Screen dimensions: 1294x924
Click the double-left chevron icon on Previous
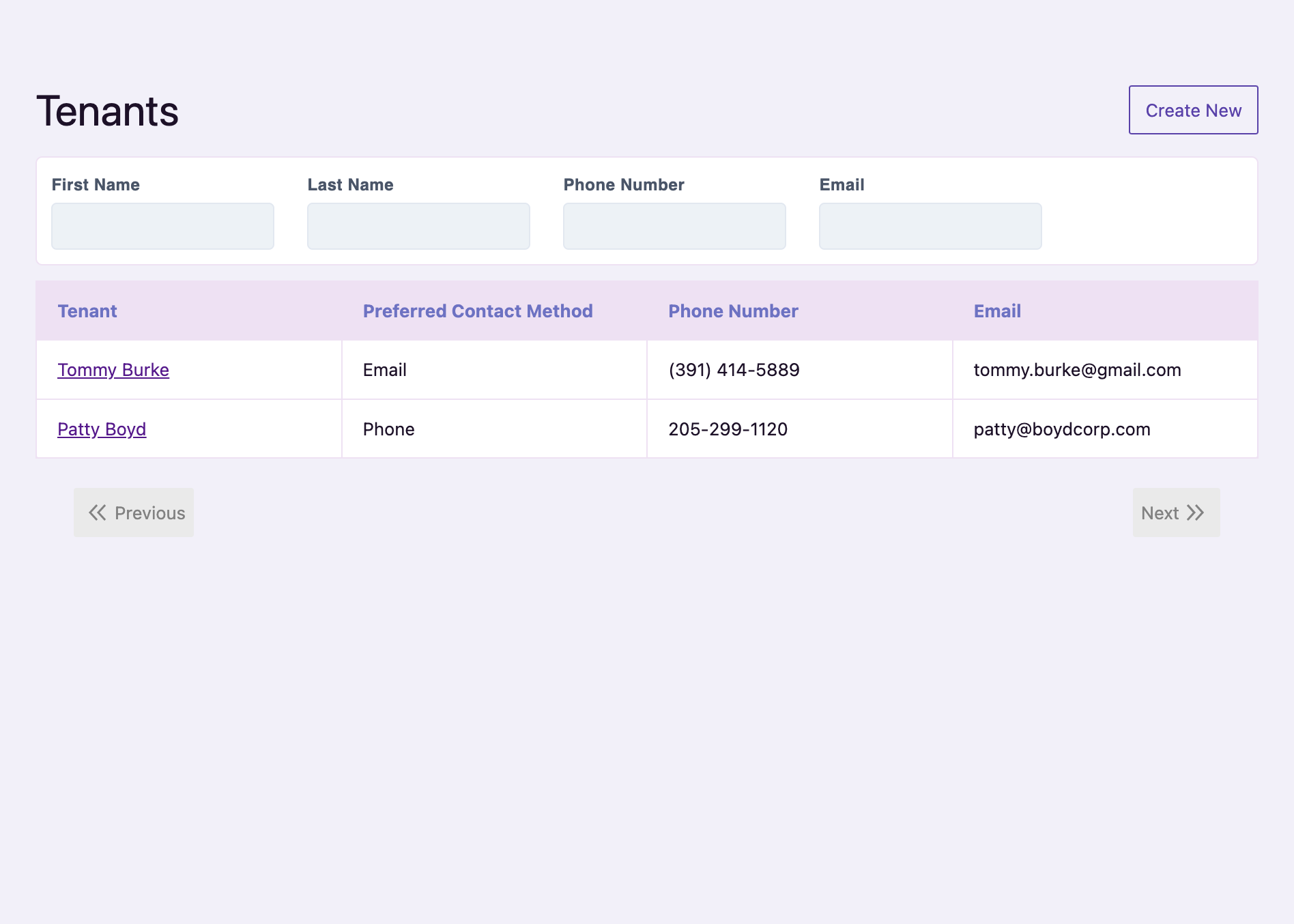tap(98, 512)
